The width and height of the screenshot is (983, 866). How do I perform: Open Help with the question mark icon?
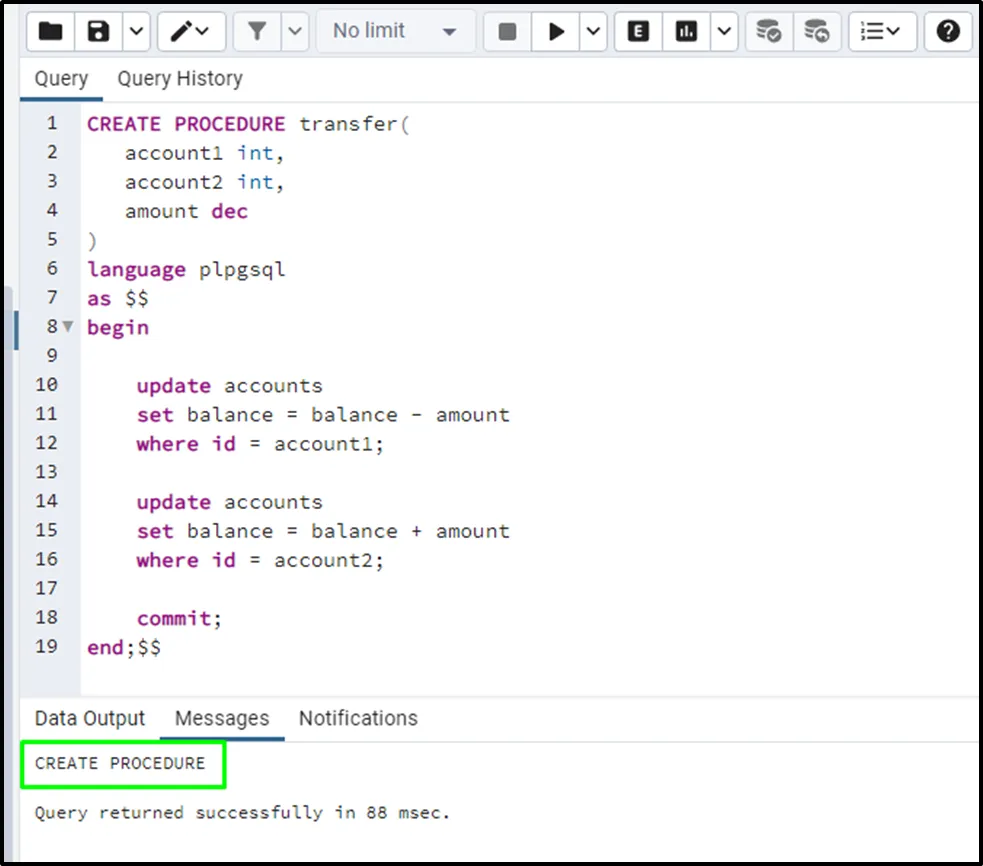pyautogui.click(x=948, y=32)
